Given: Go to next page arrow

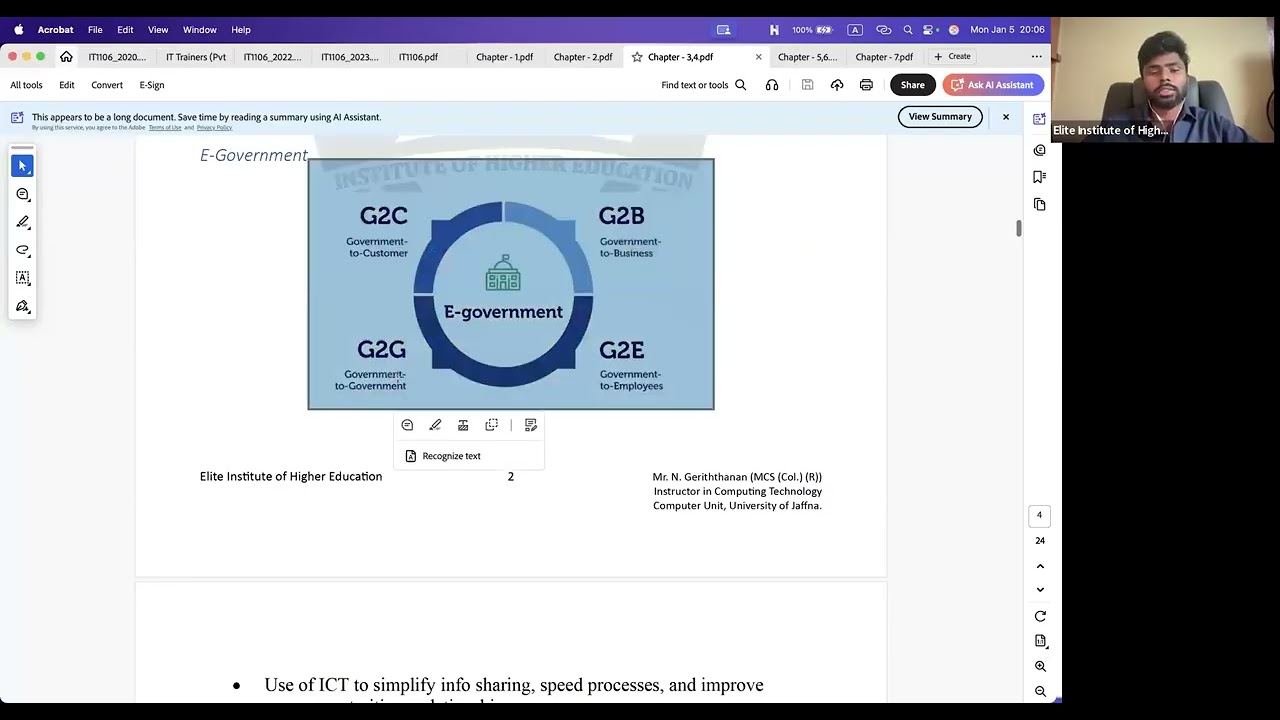Looking at the screenshot, I should click(1040, 589).
